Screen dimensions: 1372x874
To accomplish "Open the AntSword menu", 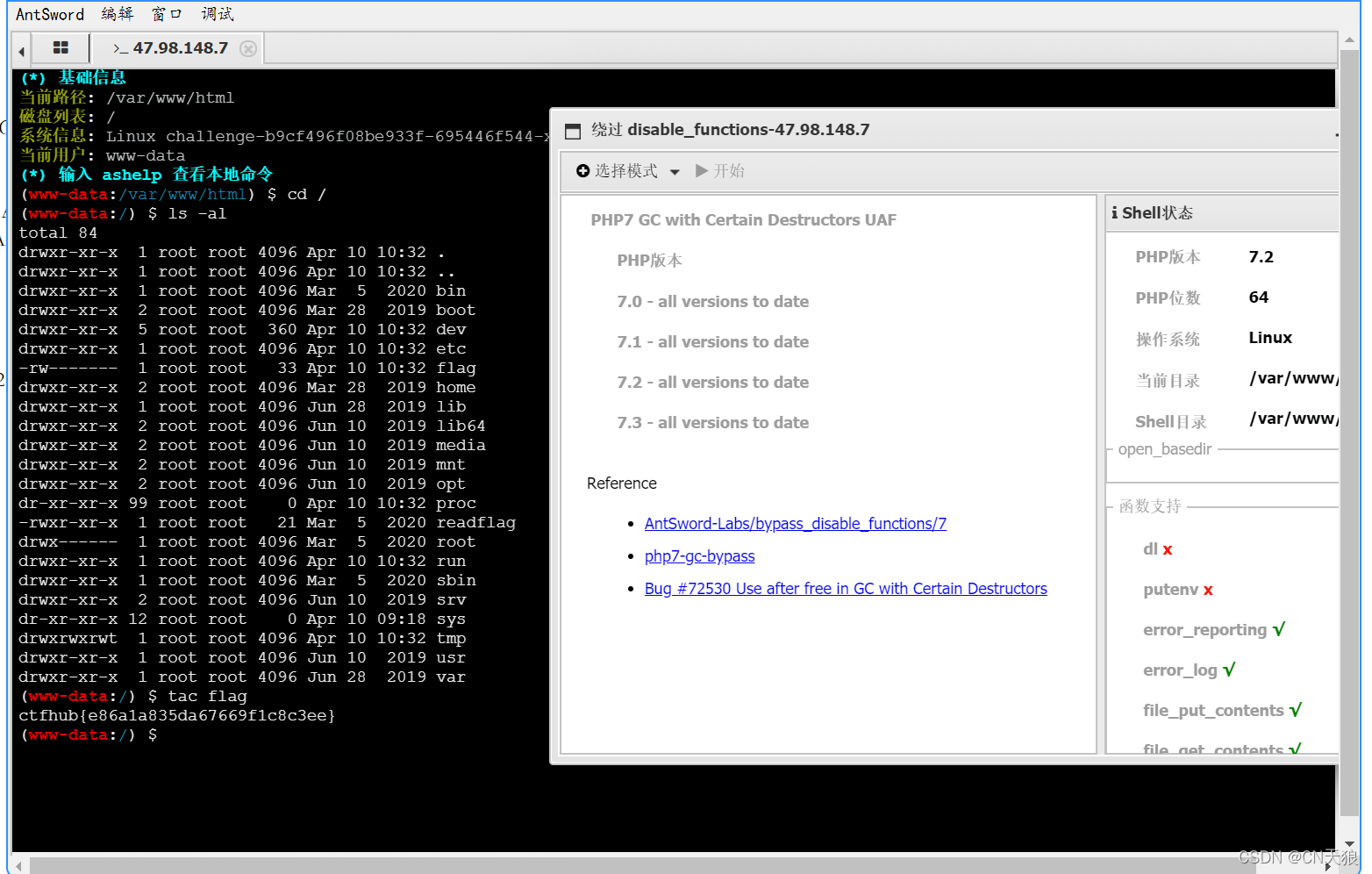I will 50,14.
